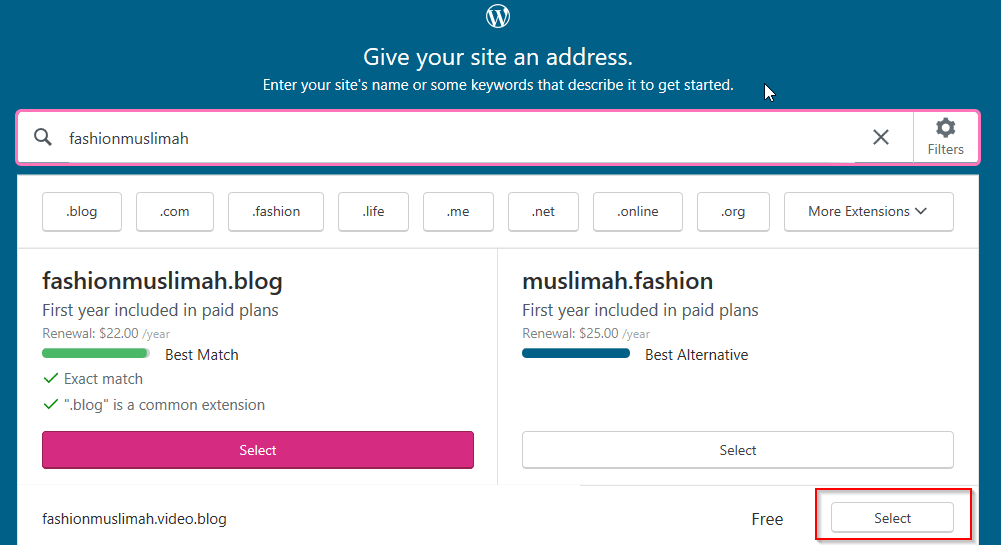Click the Renewal: $25.00 /year text
1001x545 pixels.
tap(586, 333)
